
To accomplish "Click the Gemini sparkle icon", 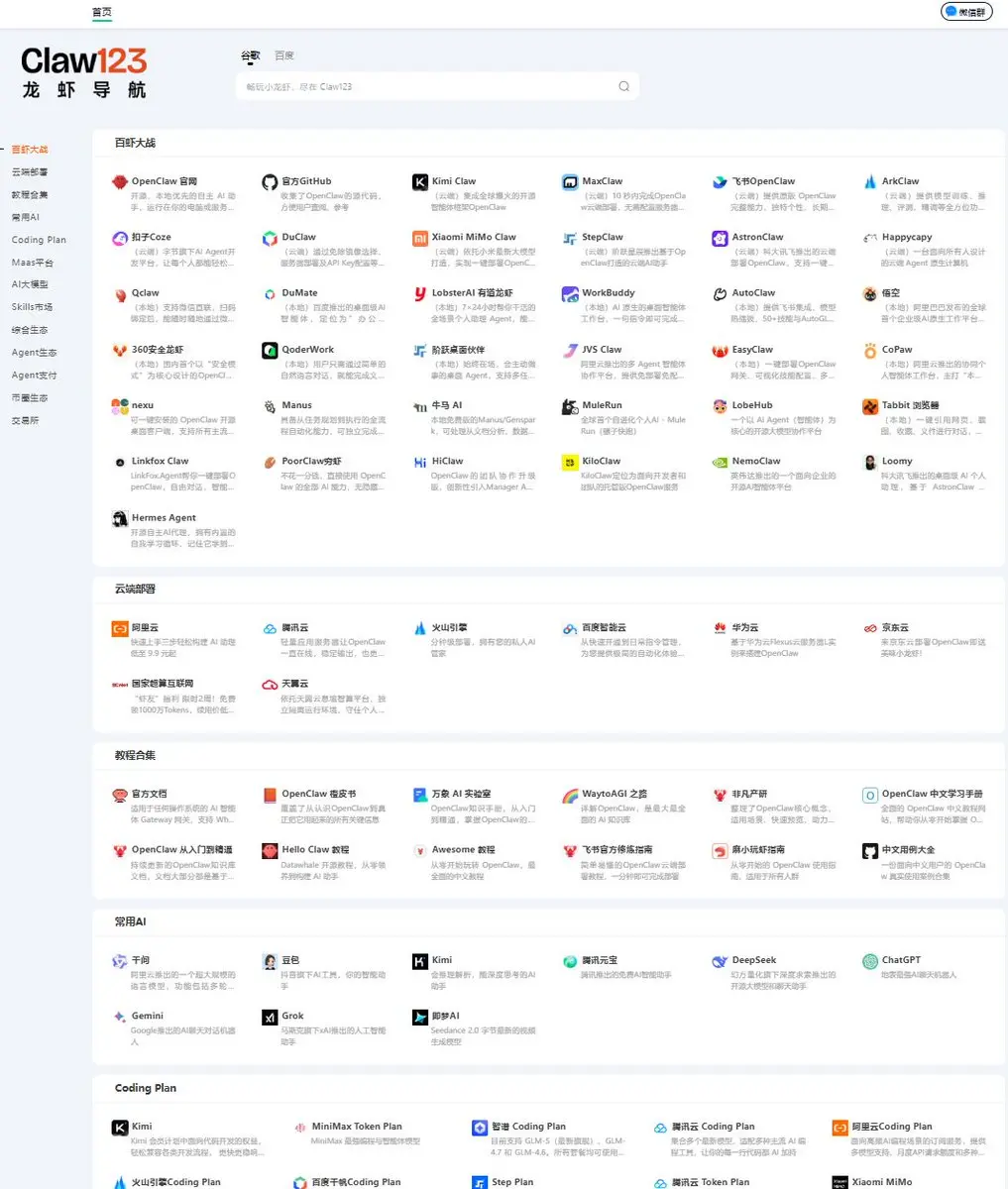I will pyautogui.click(x=120, y=1017).
